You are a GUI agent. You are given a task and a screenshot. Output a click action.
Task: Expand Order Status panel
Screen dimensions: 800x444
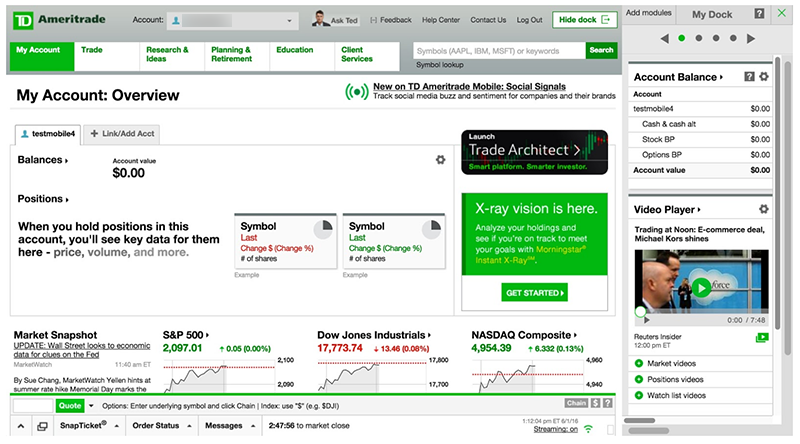click(x=161, y=425)
